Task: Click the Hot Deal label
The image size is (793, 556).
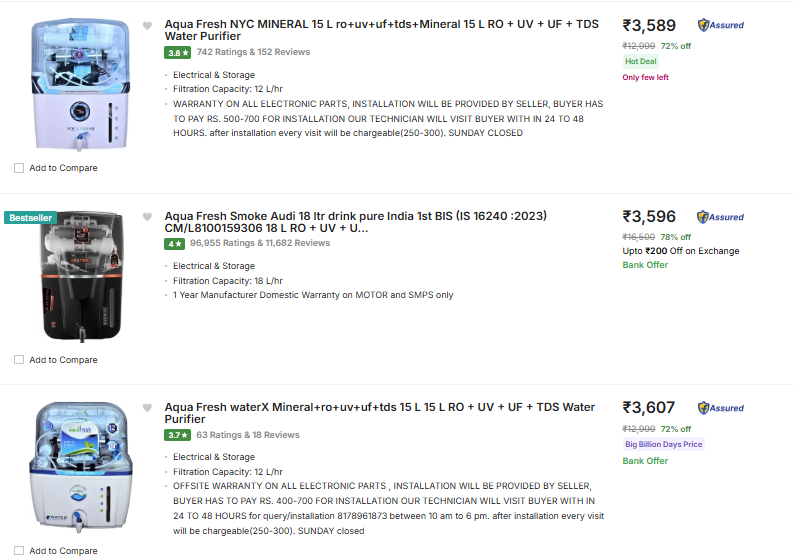Action: point(640,61)
